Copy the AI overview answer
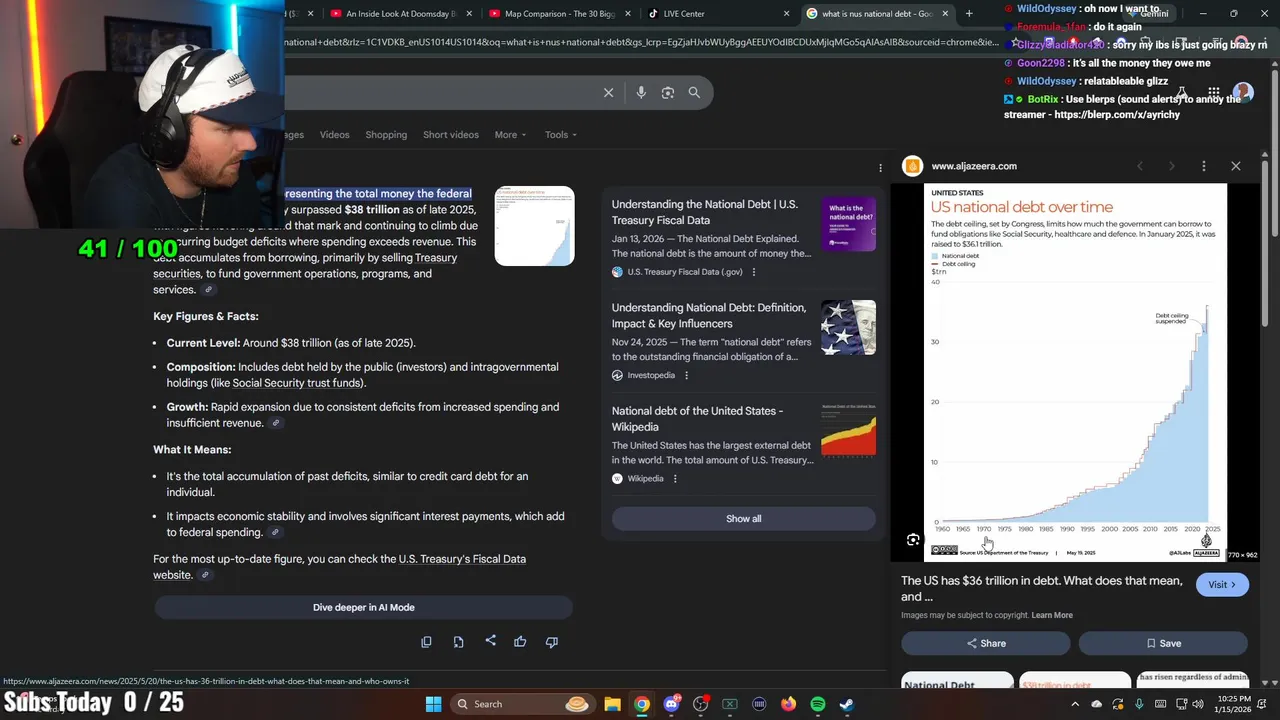This screenshot has width=1280, height=720. pos(426,642)
